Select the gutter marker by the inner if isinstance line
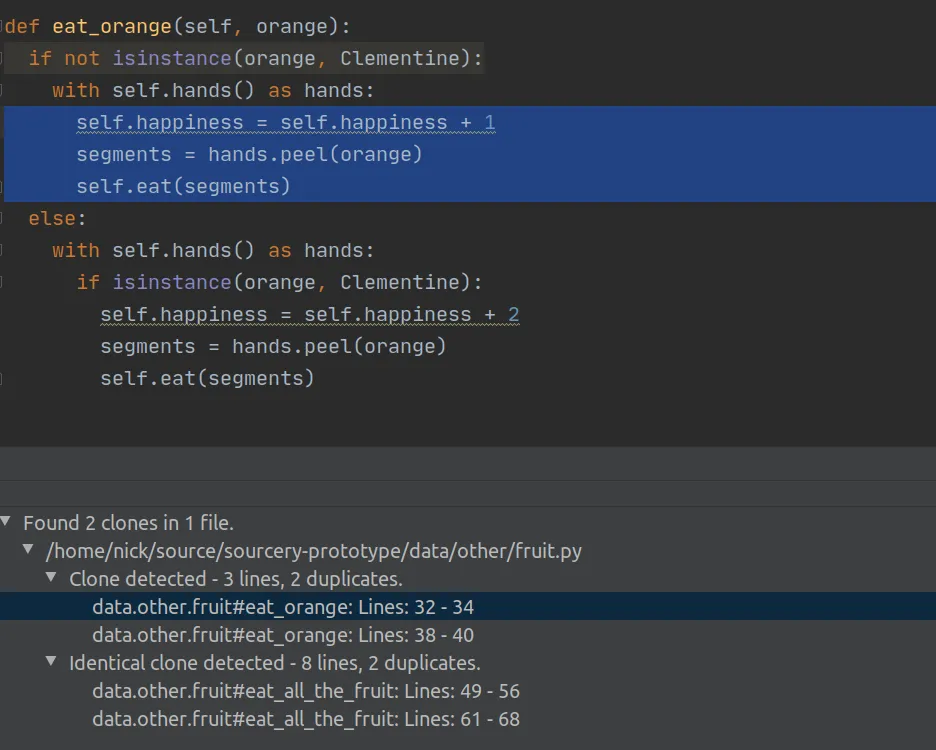Screen dimensions: 936x750 coord(5,282)
